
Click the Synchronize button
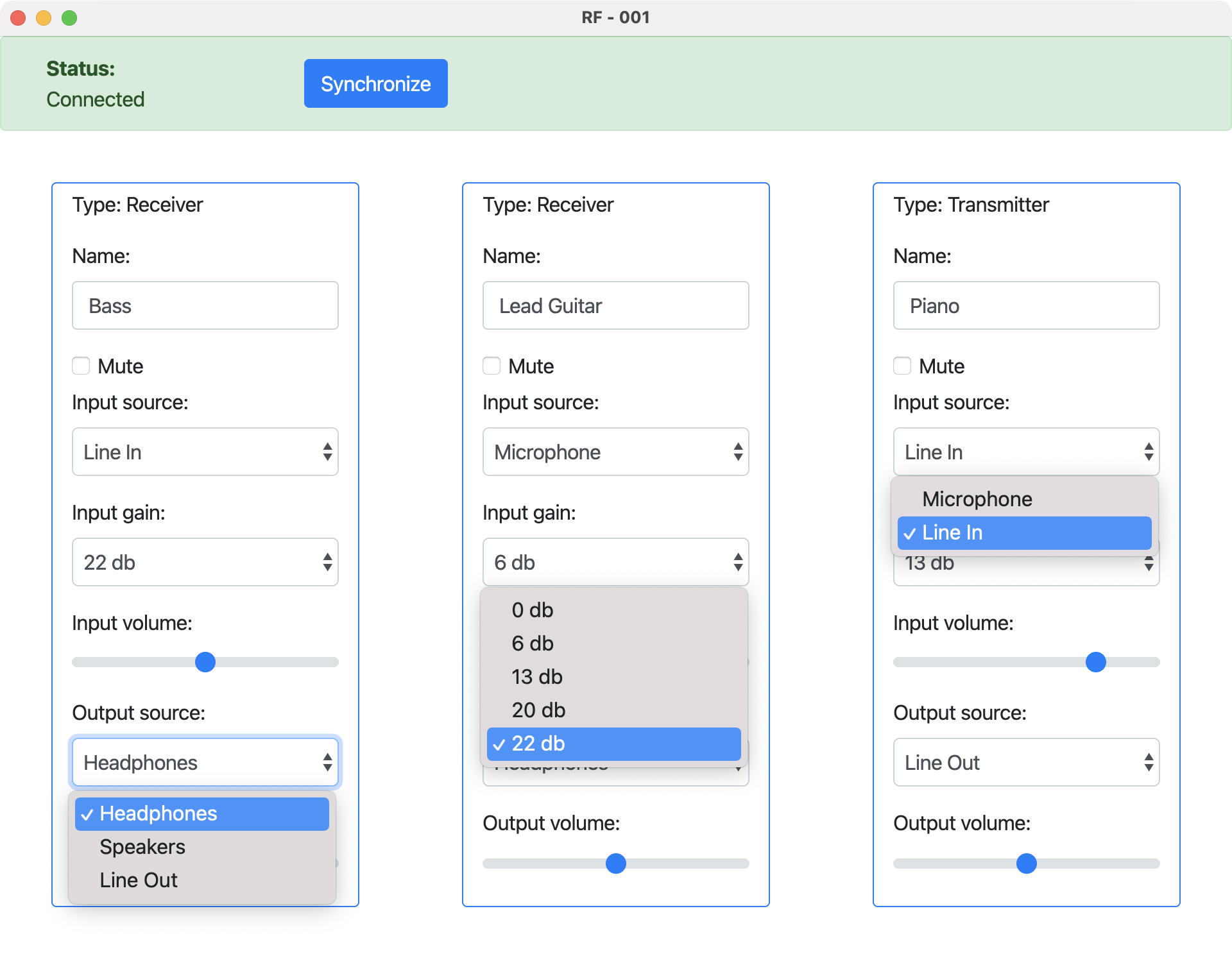(x=375, y=83)
